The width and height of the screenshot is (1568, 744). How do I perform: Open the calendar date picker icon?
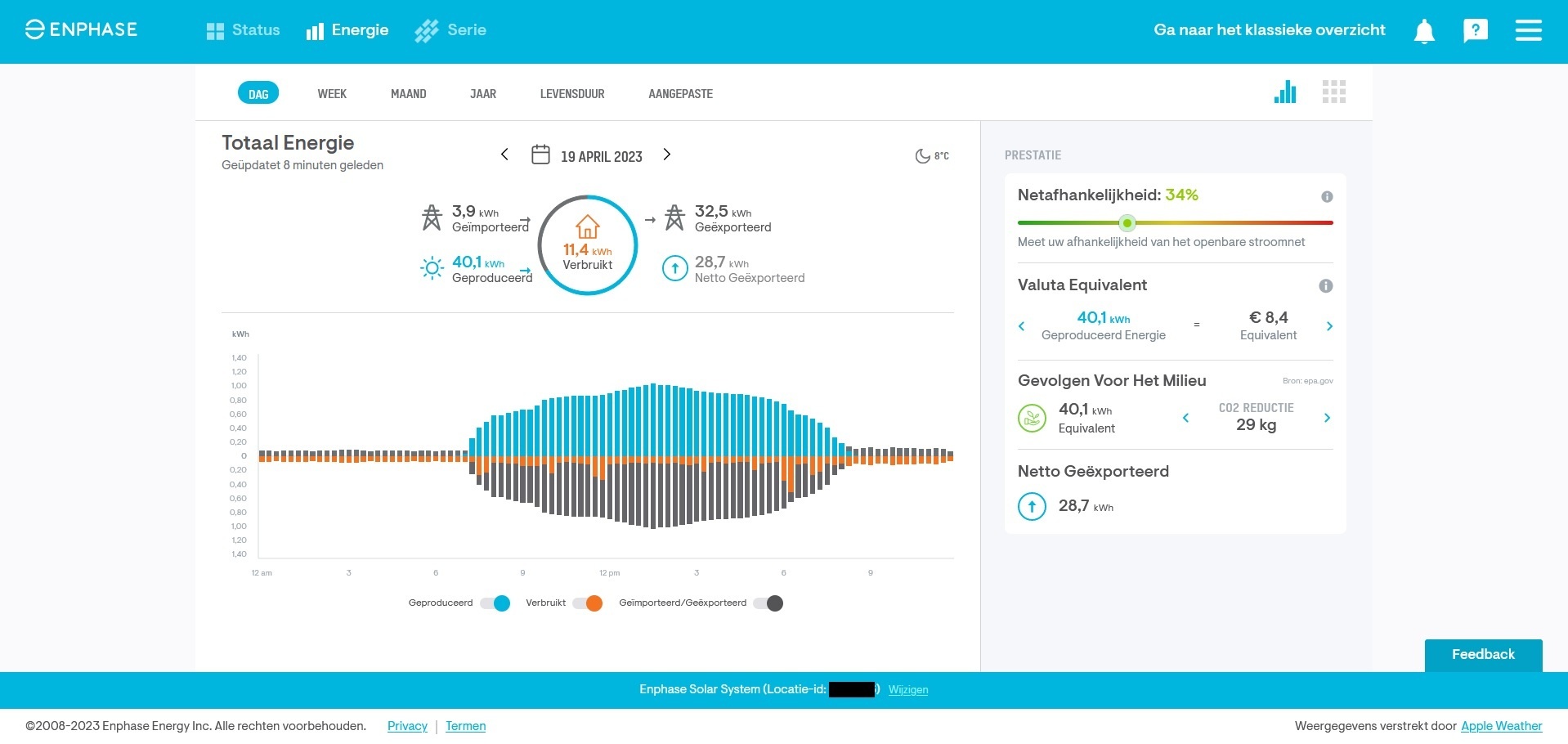[540, 155]
